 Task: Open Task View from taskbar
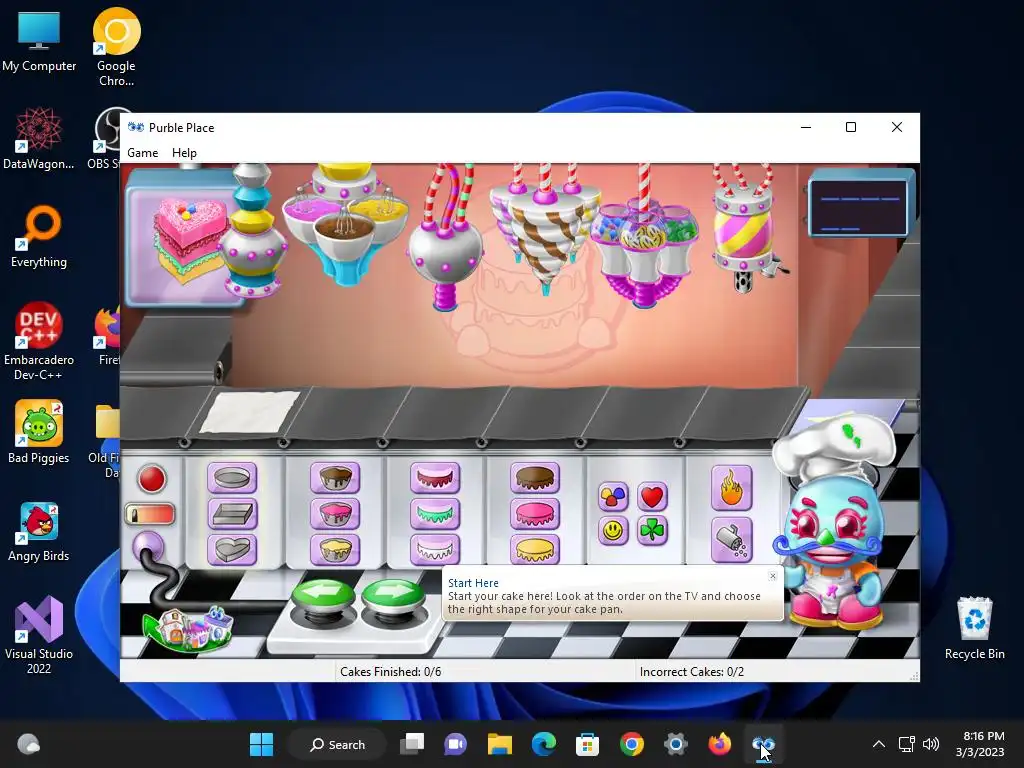pos(412,744)
